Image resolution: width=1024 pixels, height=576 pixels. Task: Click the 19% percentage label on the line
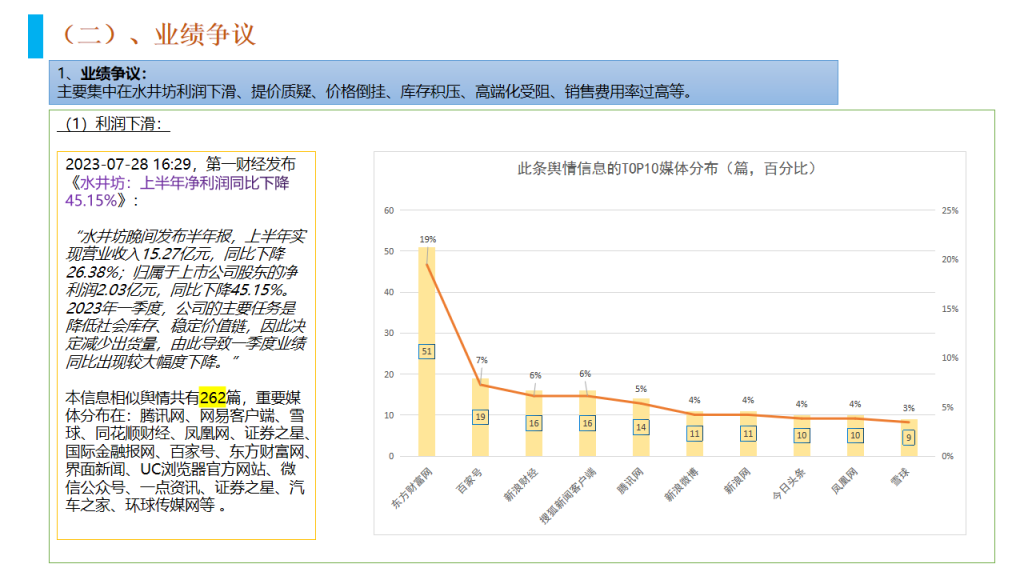click(x=427, y=240)
